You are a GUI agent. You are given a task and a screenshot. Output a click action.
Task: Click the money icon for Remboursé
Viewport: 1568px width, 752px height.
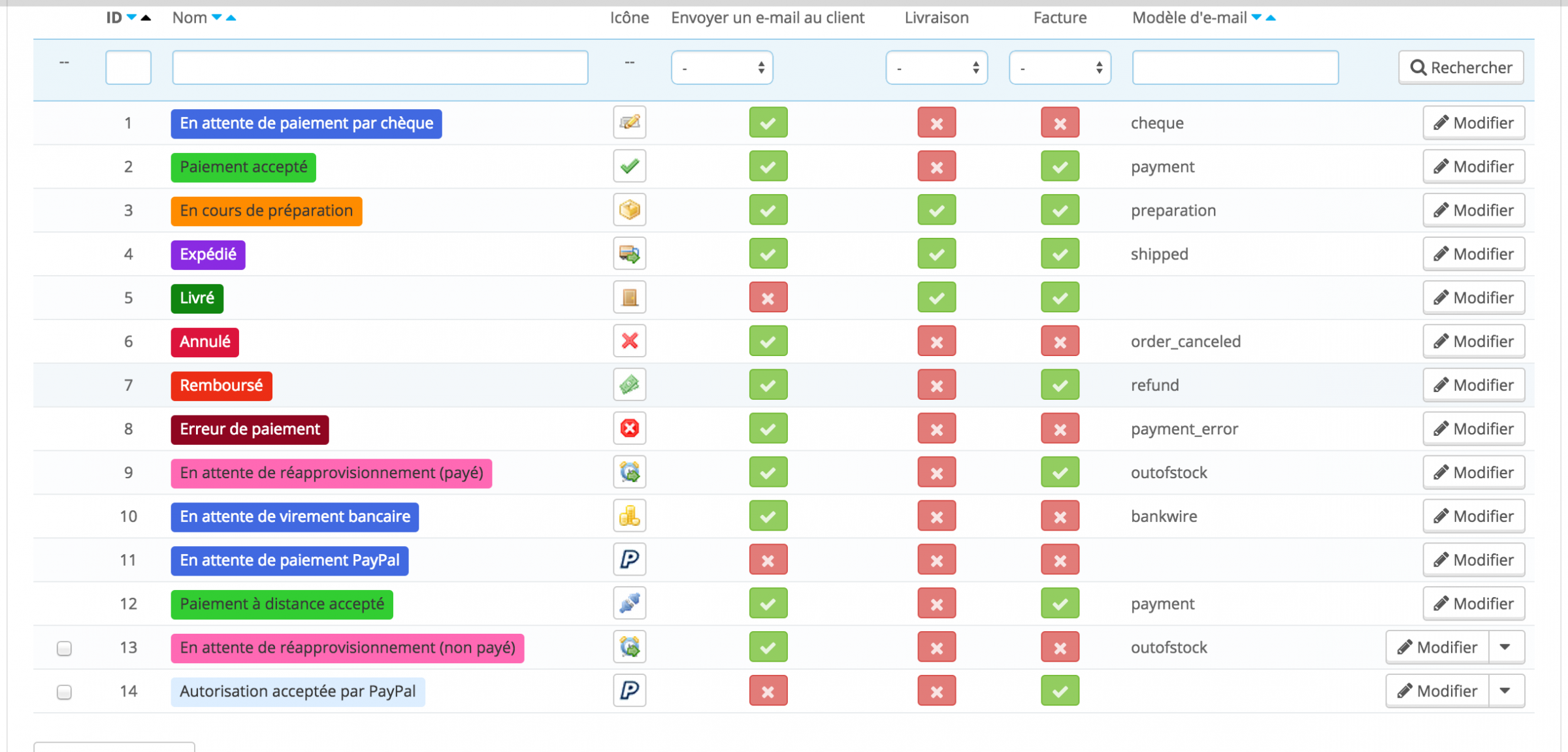point(629,385)
